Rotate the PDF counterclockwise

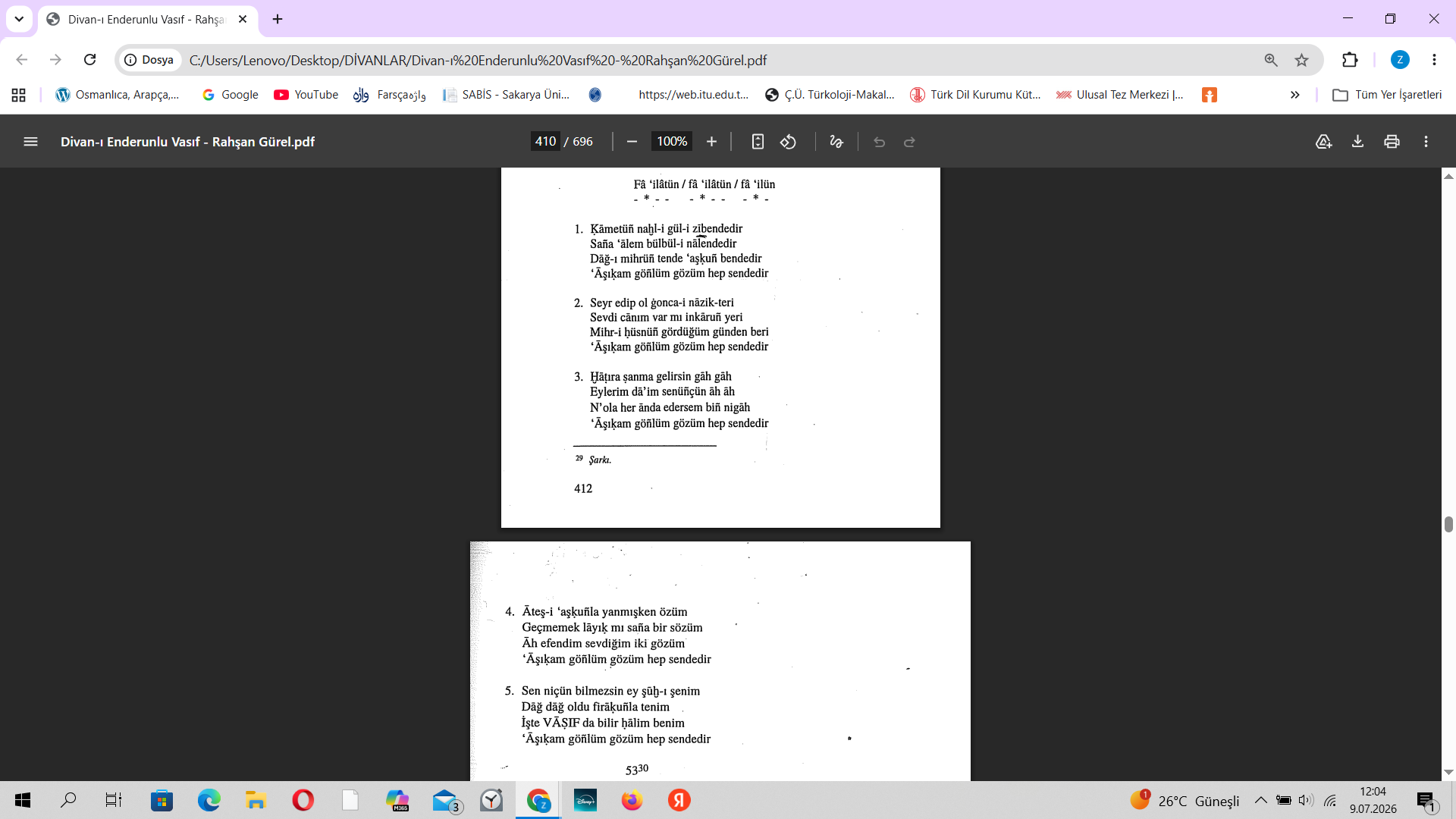(789, 142)
